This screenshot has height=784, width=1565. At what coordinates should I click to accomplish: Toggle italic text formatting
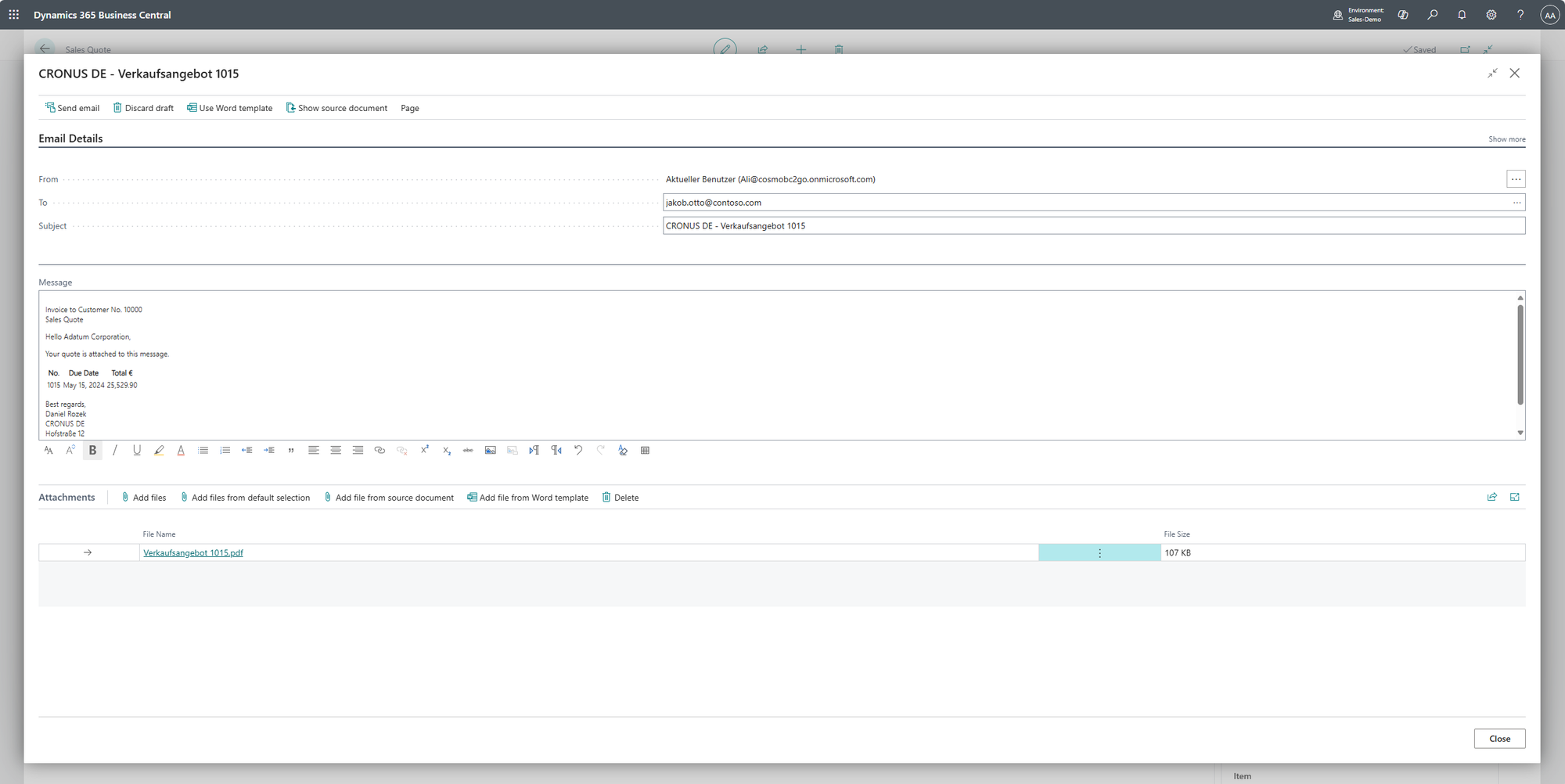click(x=115, y=451)
